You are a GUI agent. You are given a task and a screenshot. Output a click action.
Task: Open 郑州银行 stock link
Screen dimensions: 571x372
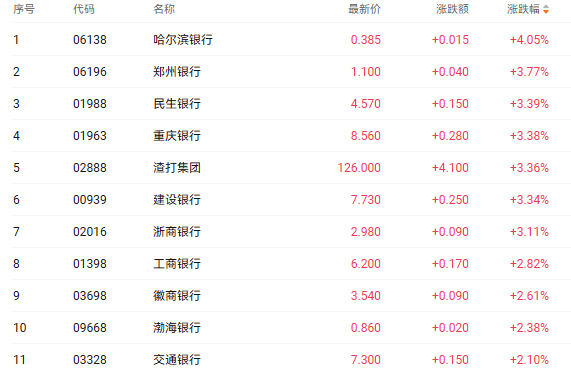[177, 72]
